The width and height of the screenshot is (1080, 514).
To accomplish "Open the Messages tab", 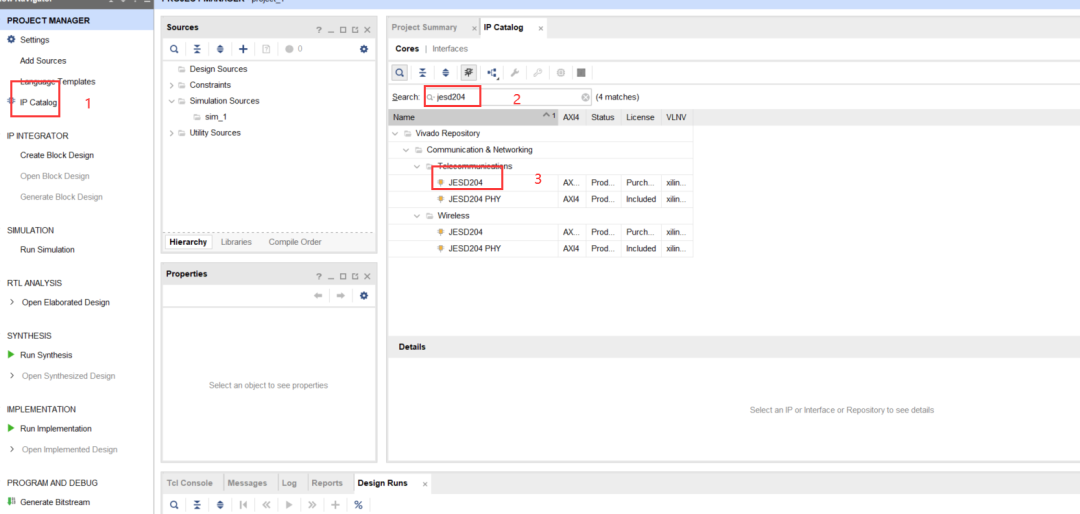I will (x=247, y=483).
